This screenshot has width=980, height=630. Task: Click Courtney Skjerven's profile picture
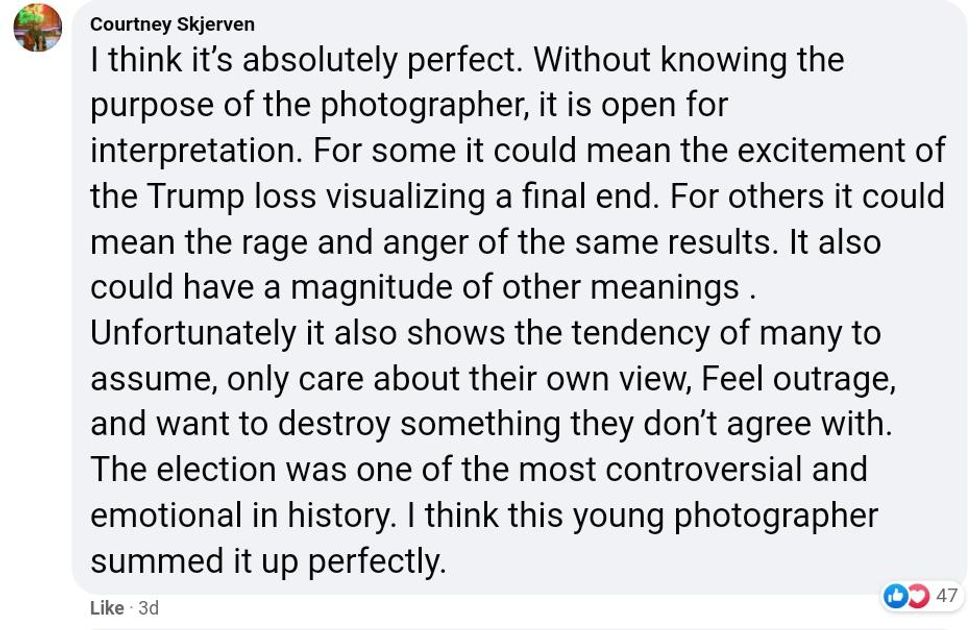tap(37, 27)
